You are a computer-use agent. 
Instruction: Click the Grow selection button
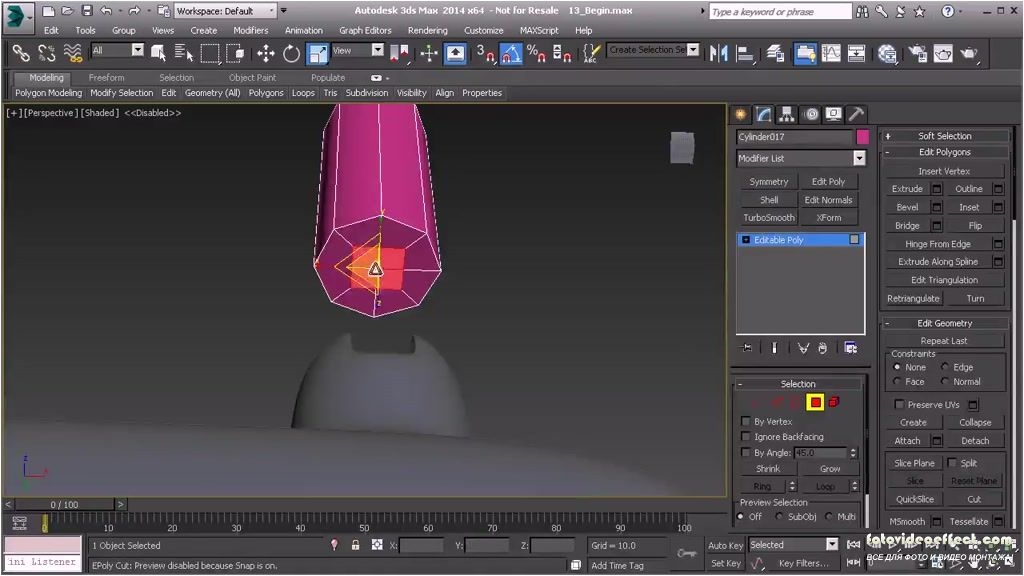[830, 469]
